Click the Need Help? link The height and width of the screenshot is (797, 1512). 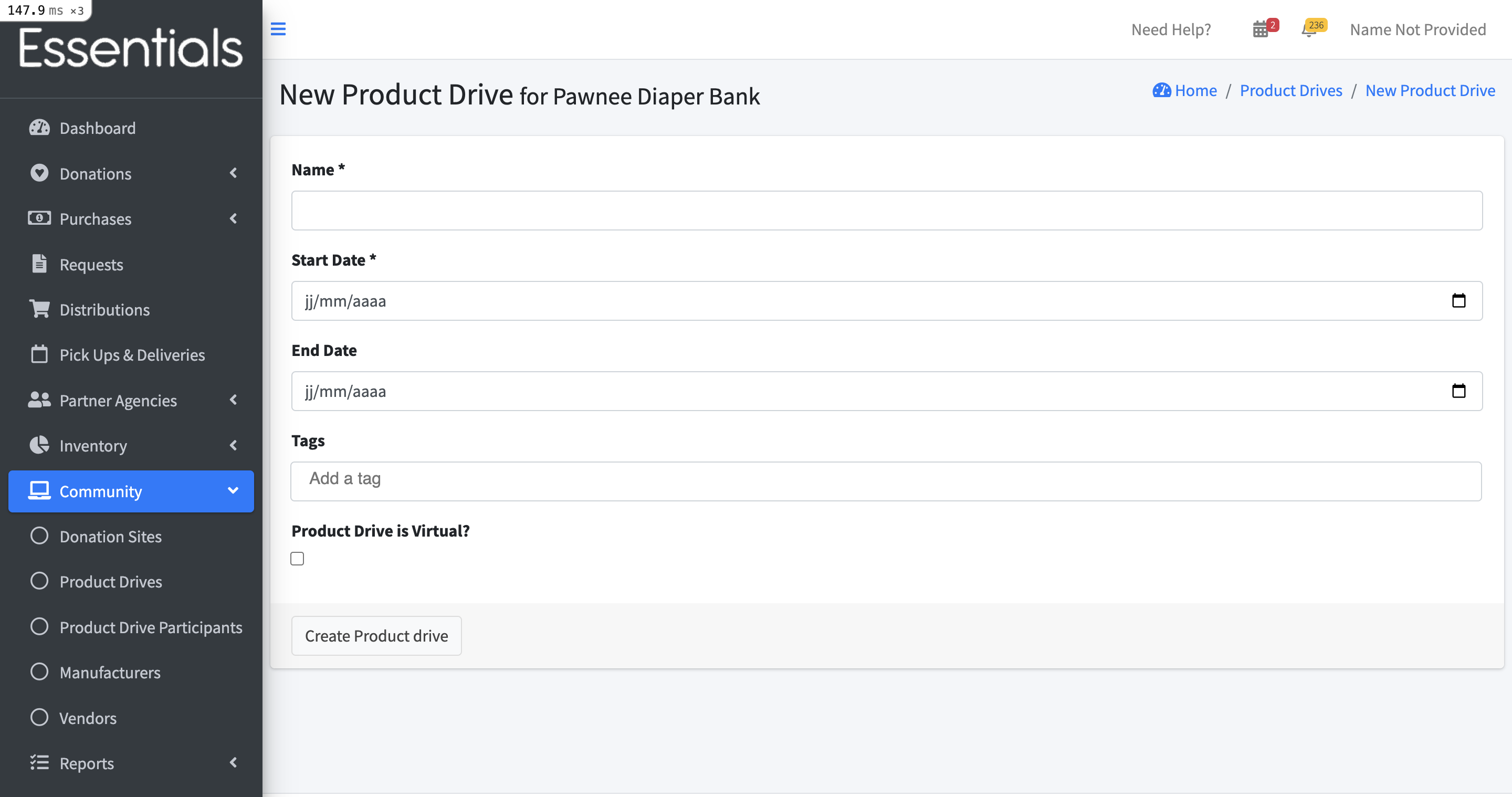click(1170, 29)
